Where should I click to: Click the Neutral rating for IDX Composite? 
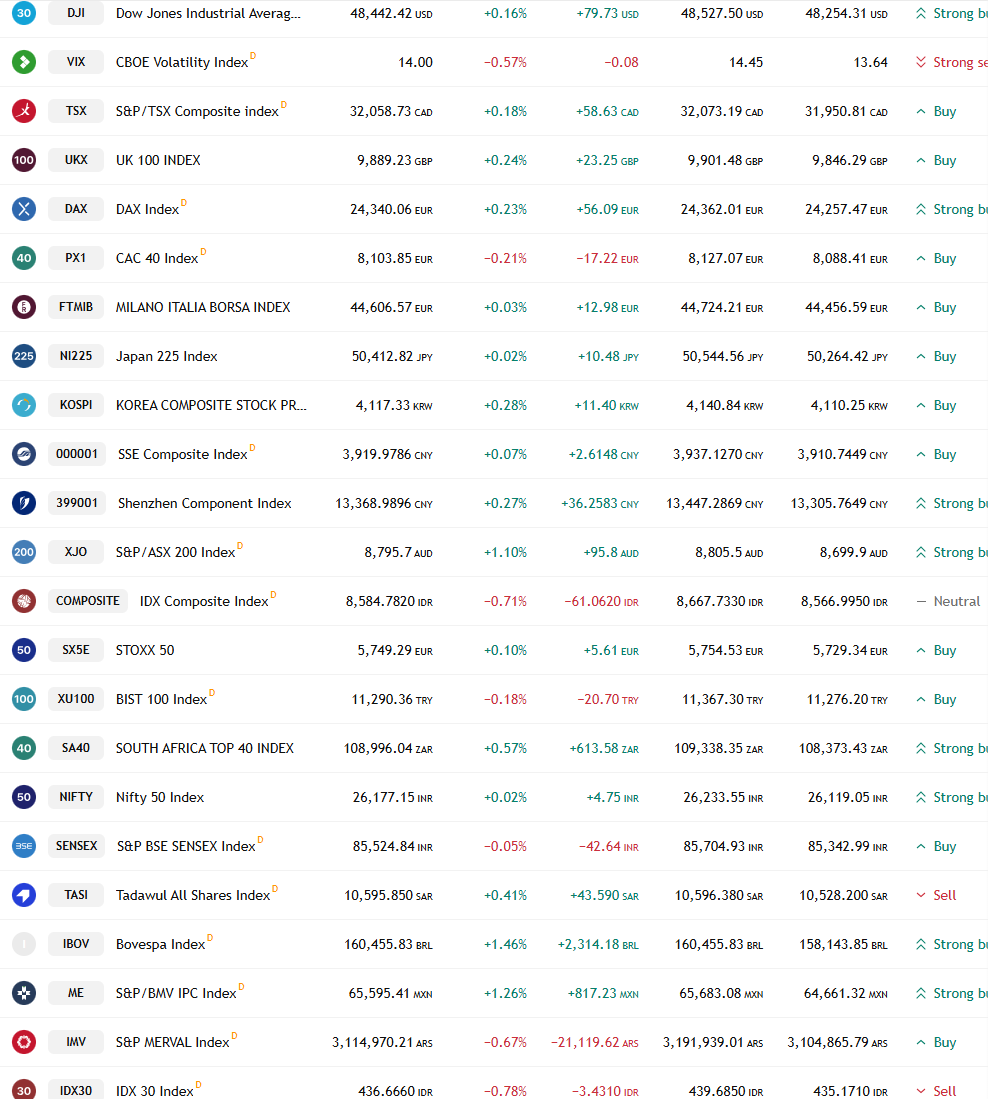click(949, 601)
